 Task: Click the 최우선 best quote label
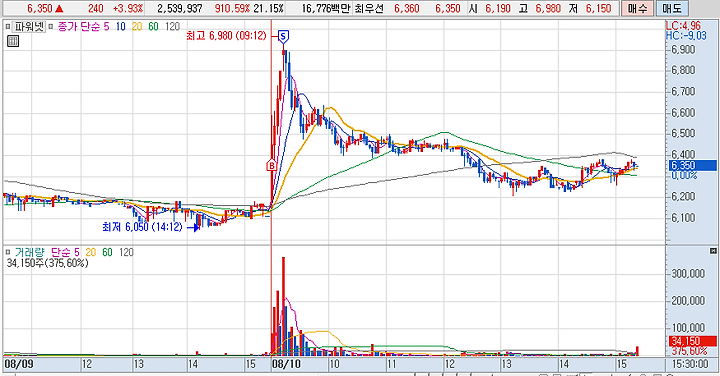tap(369, 8)
